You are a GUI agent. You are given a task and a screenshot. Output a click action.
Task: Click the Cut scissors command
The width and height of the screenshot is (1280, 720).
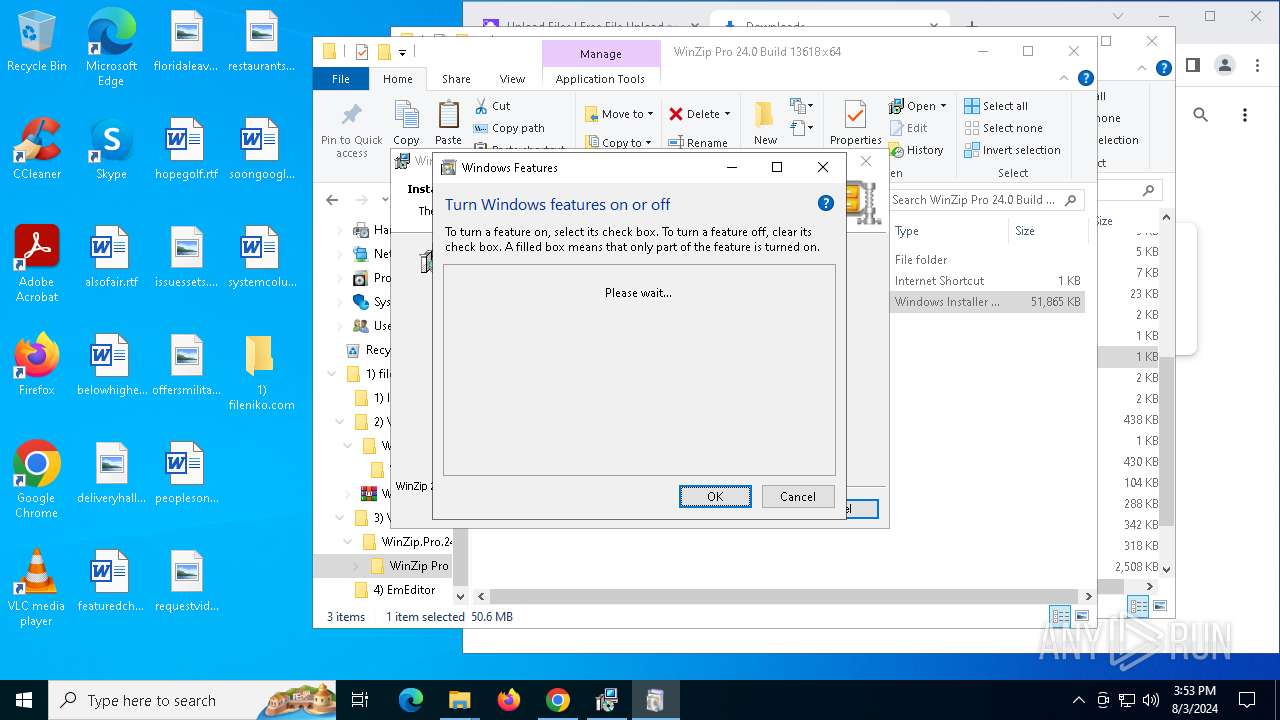pyautogui.click(x=492, y=106)
